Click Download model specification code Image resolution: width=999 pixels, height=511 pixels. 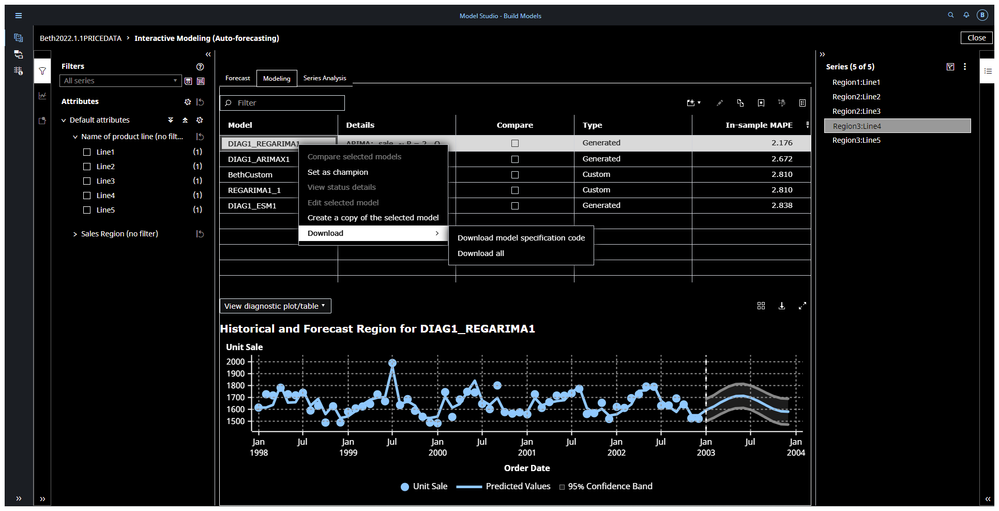tap(521, 238)
